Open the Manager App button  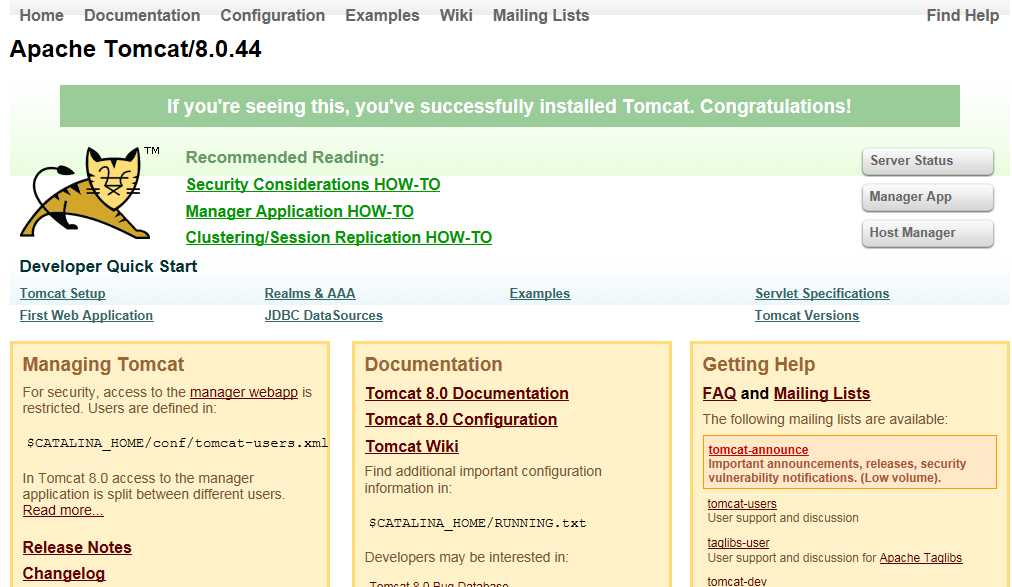point(927,197)
